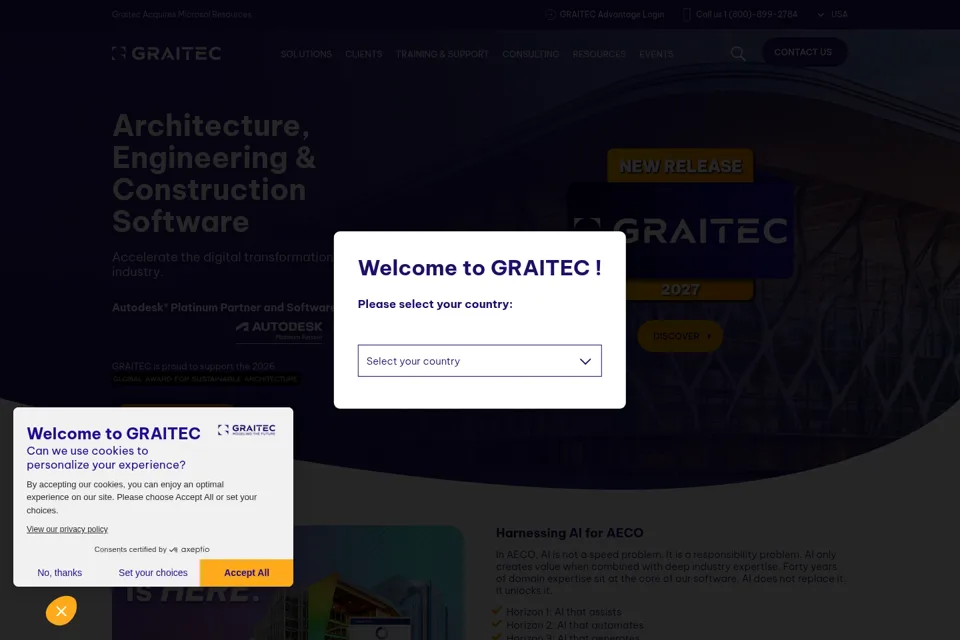The width and height of the screenshot is (960, 640).
Task: Click the GRAITEC logo in cookie popup
Action: coord(247,429)
